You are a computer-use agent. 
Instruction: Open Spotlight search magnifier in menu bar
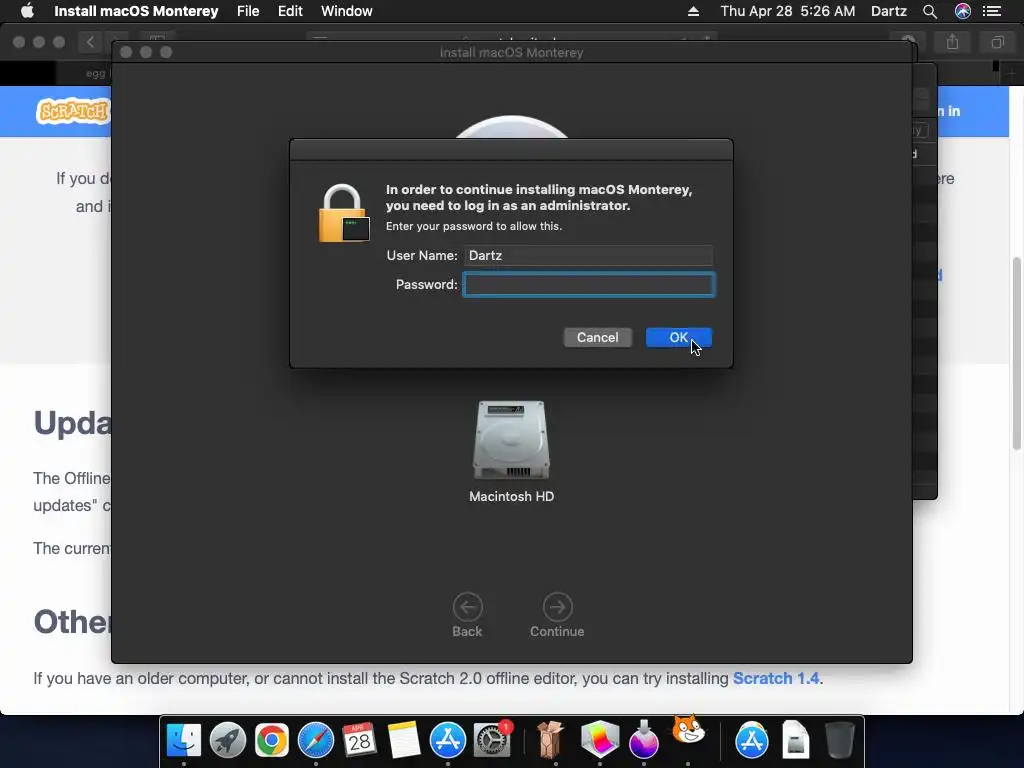click(x=930, y=11)
